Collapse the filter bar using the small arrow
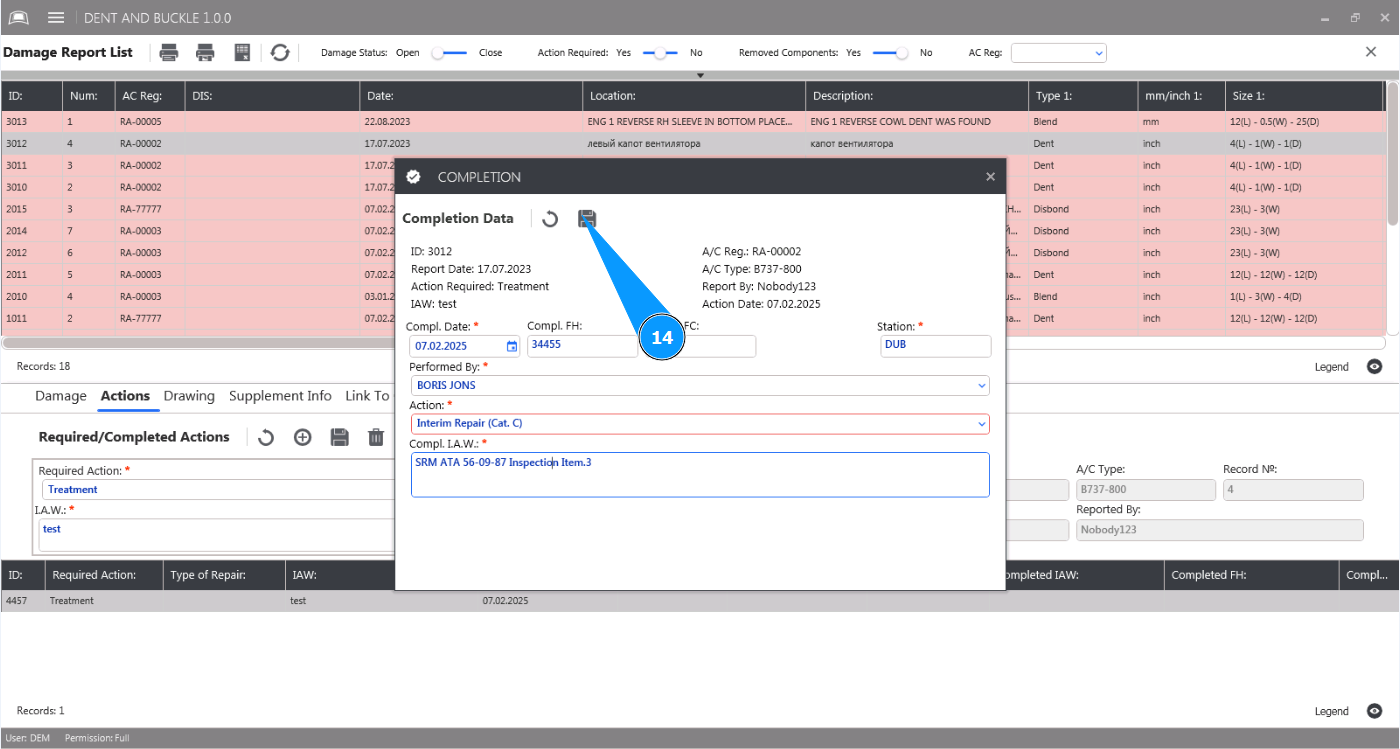Viewport: 1400px width, 749px height. [x=700, y=75]
